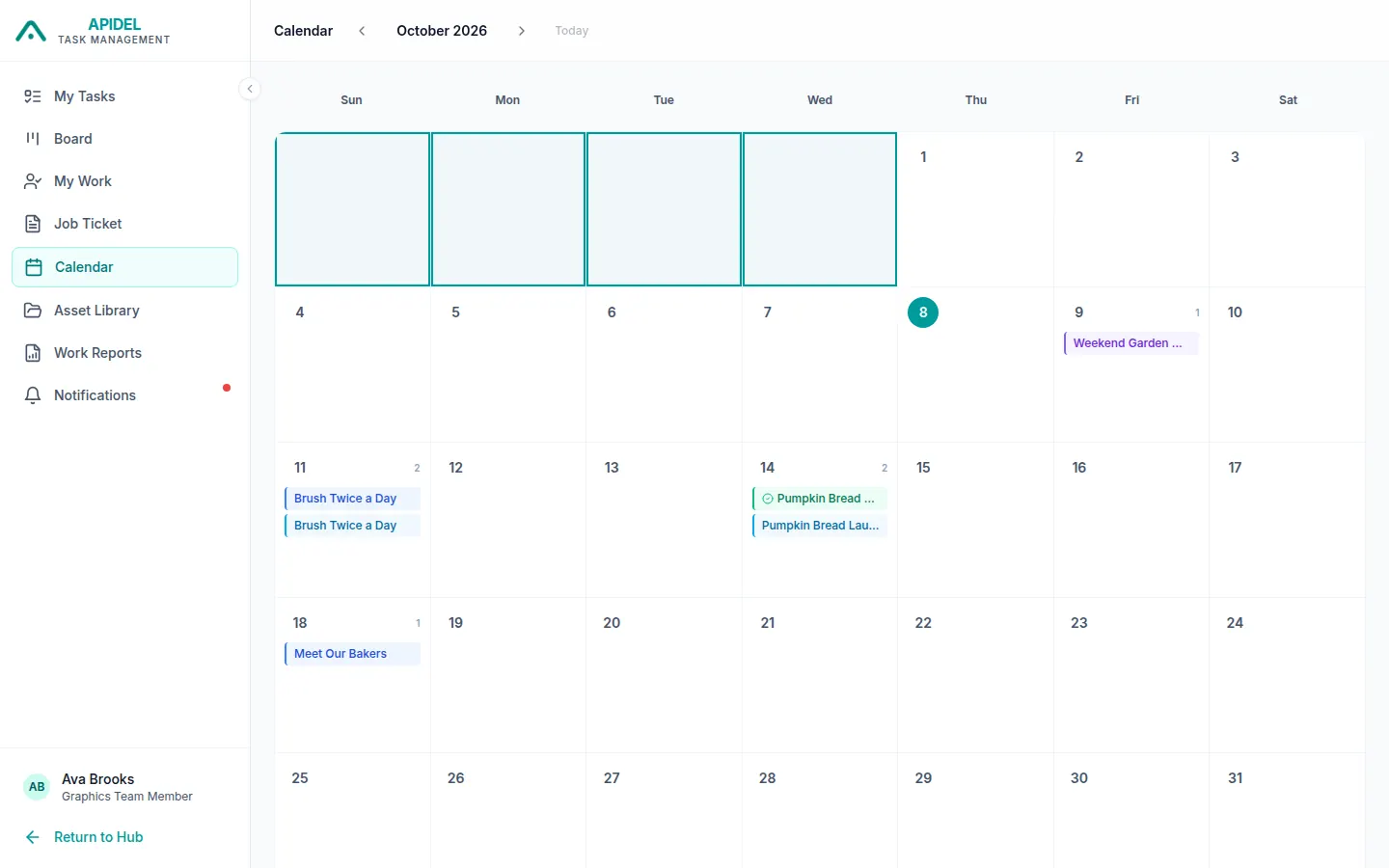Click the Board columns icon
The image size is (1389, 868).
(x=33, y=139)
